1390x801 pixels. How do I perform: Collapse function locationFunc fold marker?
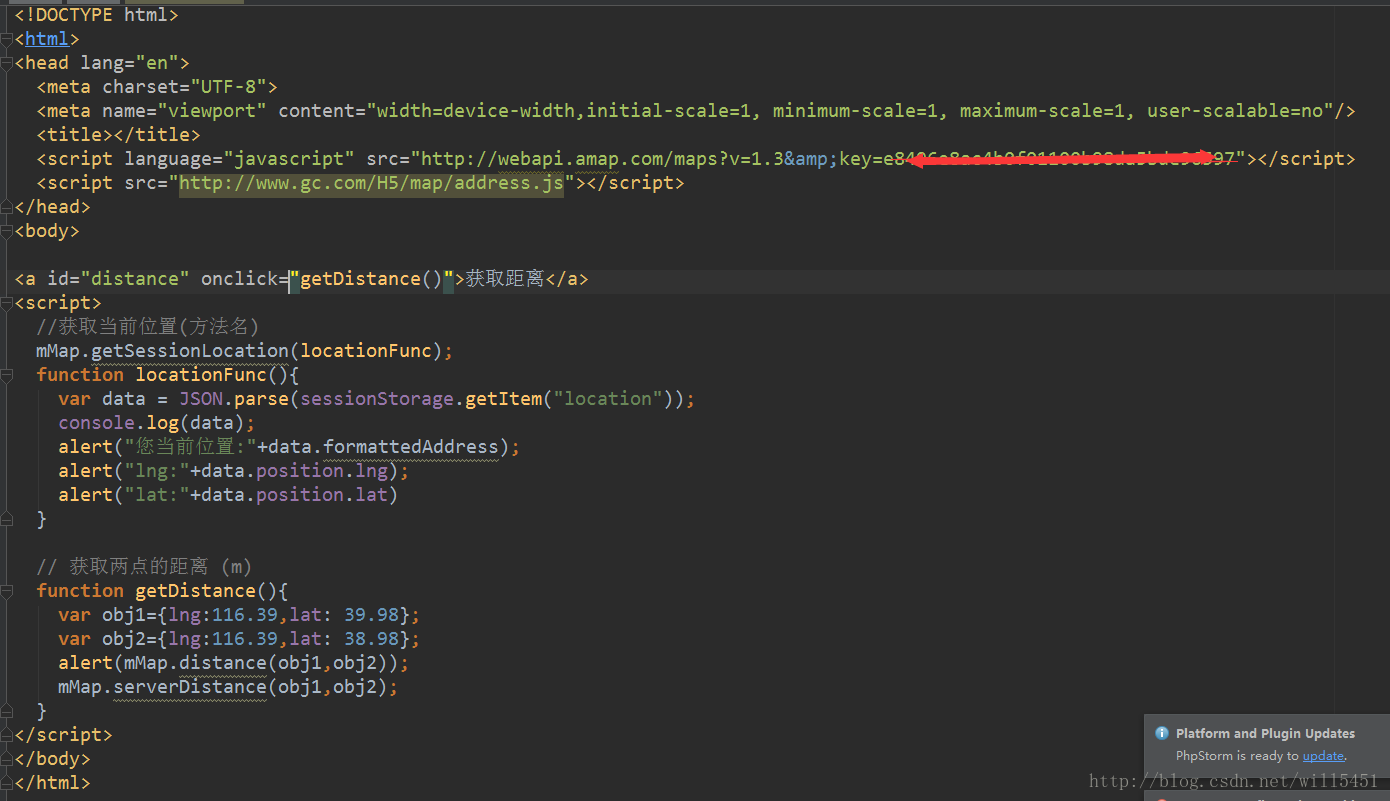tap(6, 375)
